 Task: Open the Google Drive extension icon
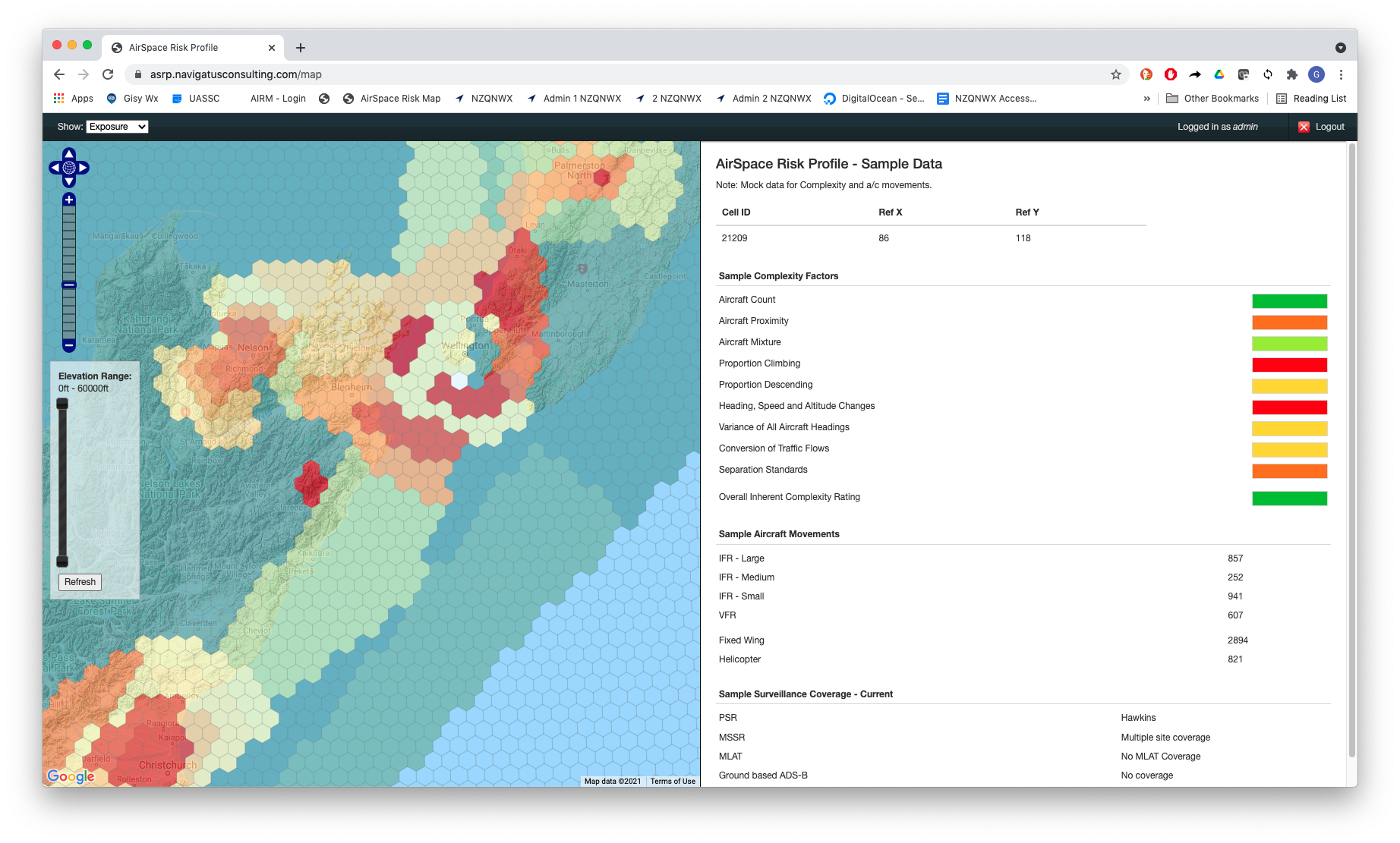[x=1219, y=74]
